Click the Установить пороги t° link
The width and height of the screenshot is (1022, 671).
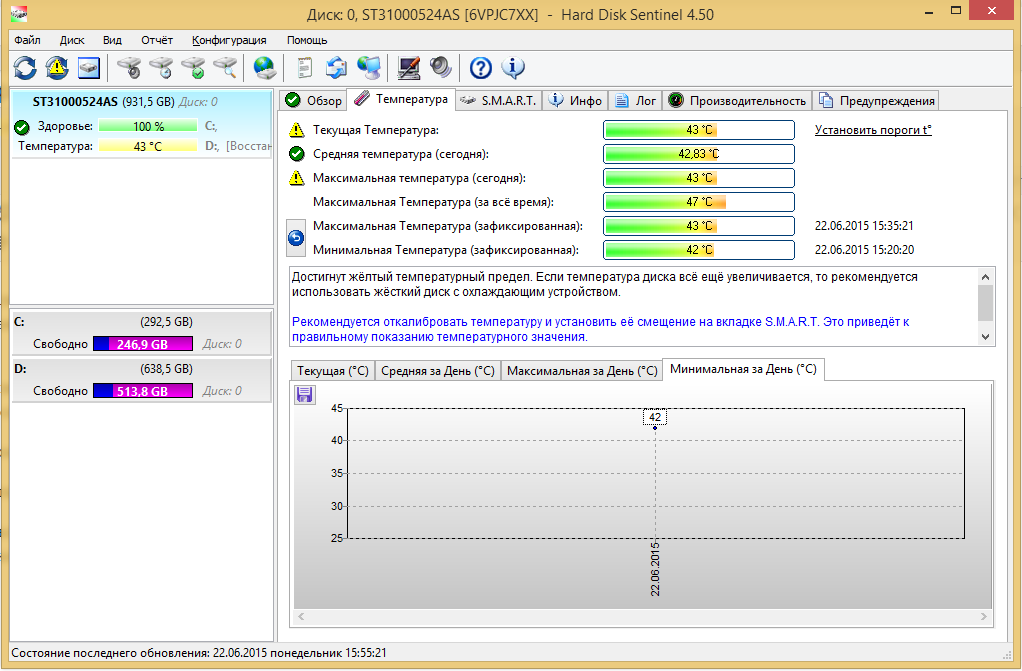872,130
